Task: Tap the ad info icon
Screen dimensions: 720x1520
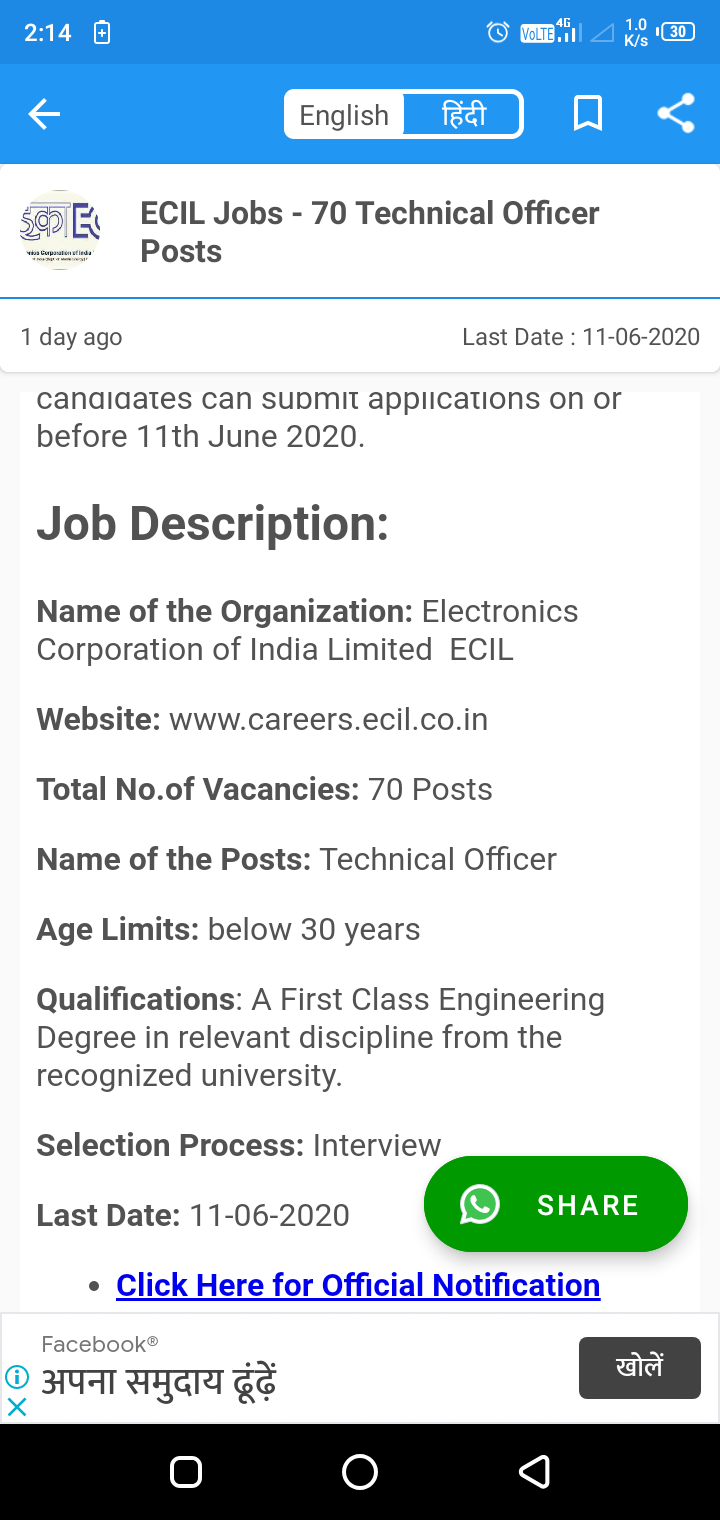Action: click(x=17, y=1377)
